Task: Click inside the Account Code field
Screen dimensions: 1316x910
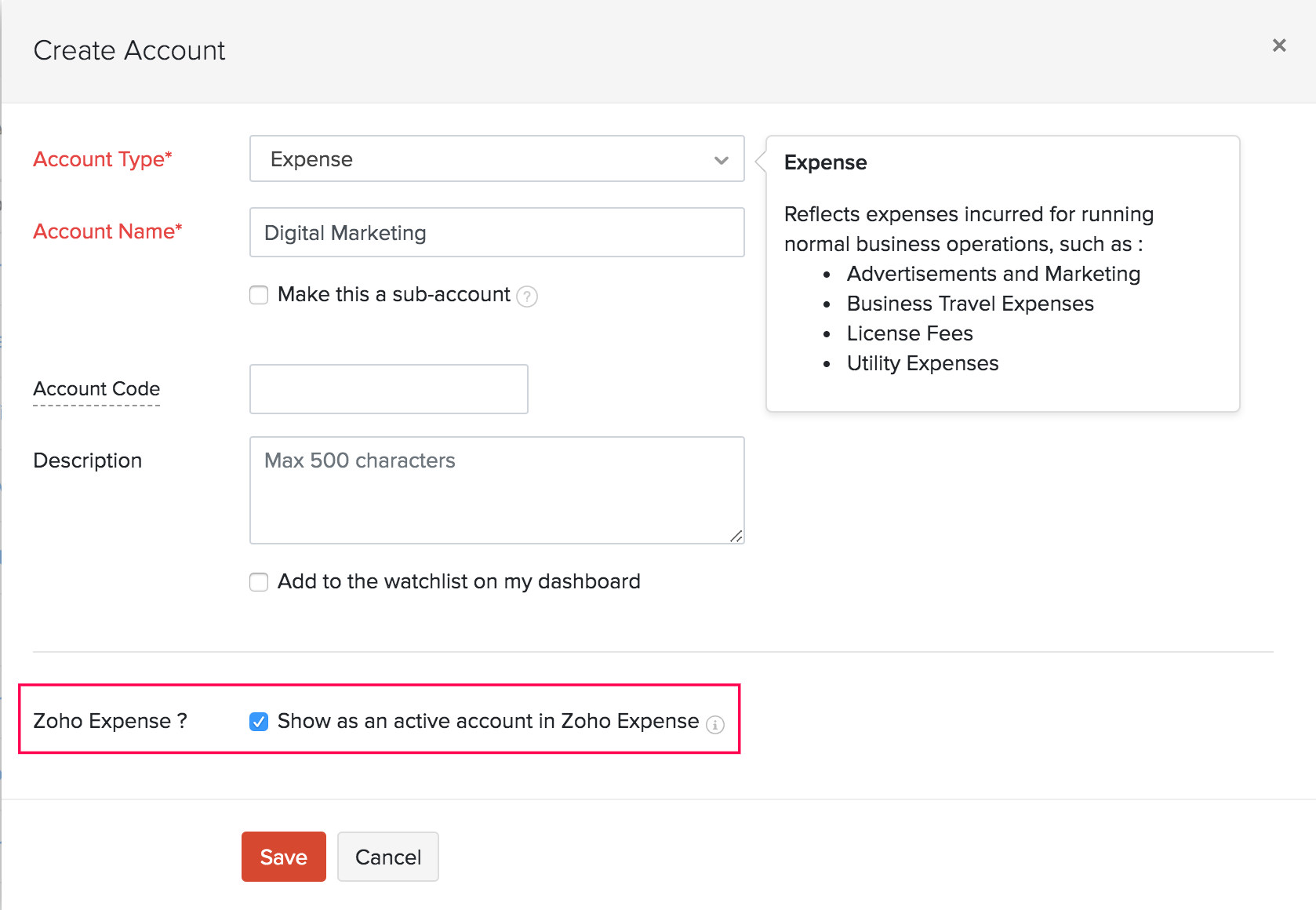Action: click(388, 388)
